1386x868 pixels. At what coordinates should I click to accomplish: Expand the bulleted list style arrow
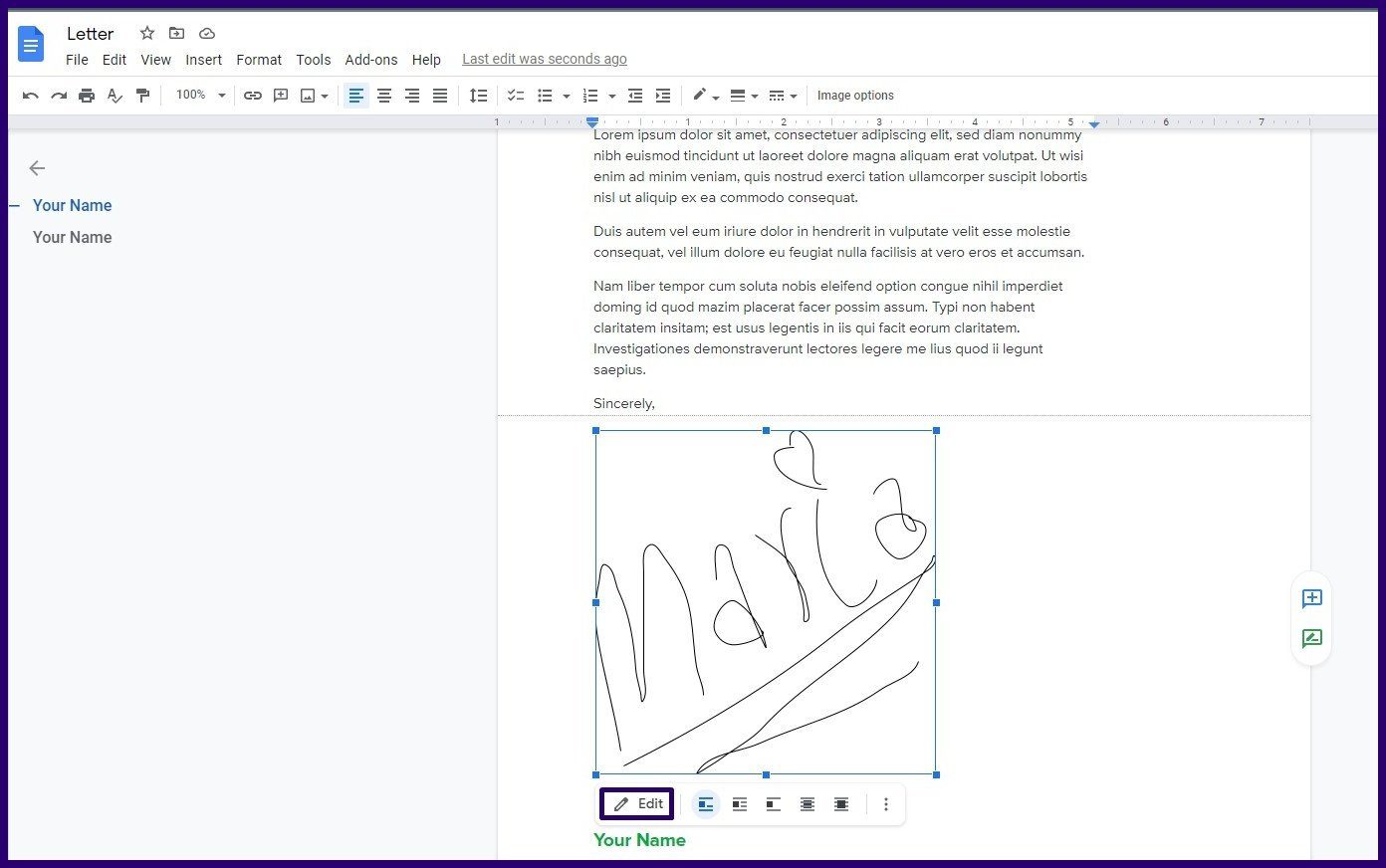567,97
